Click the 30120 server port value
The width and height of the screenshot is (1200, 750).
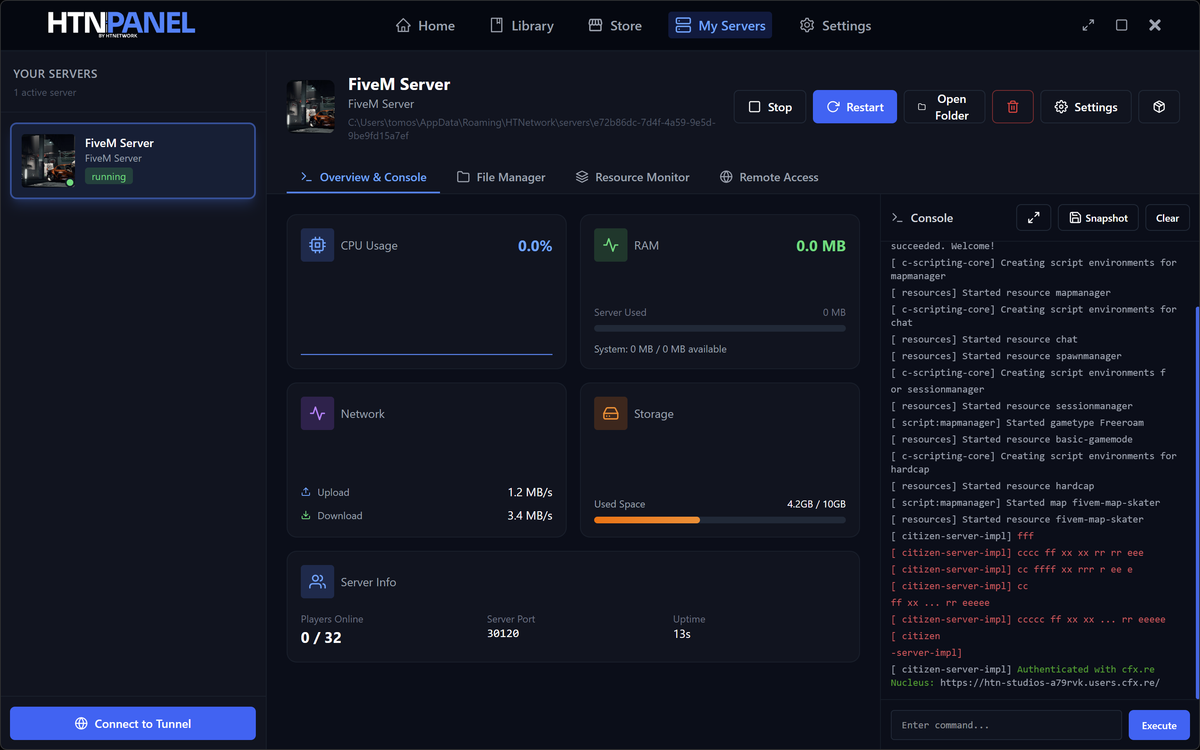[x=503, y=634]
